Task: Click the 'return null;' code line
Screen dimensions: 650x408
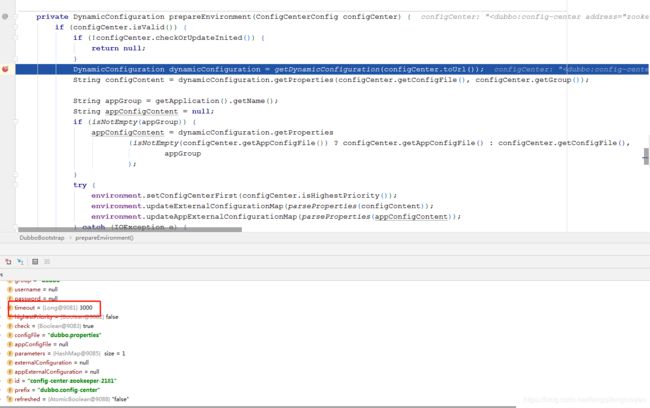Action: click(x=119, y=48)
